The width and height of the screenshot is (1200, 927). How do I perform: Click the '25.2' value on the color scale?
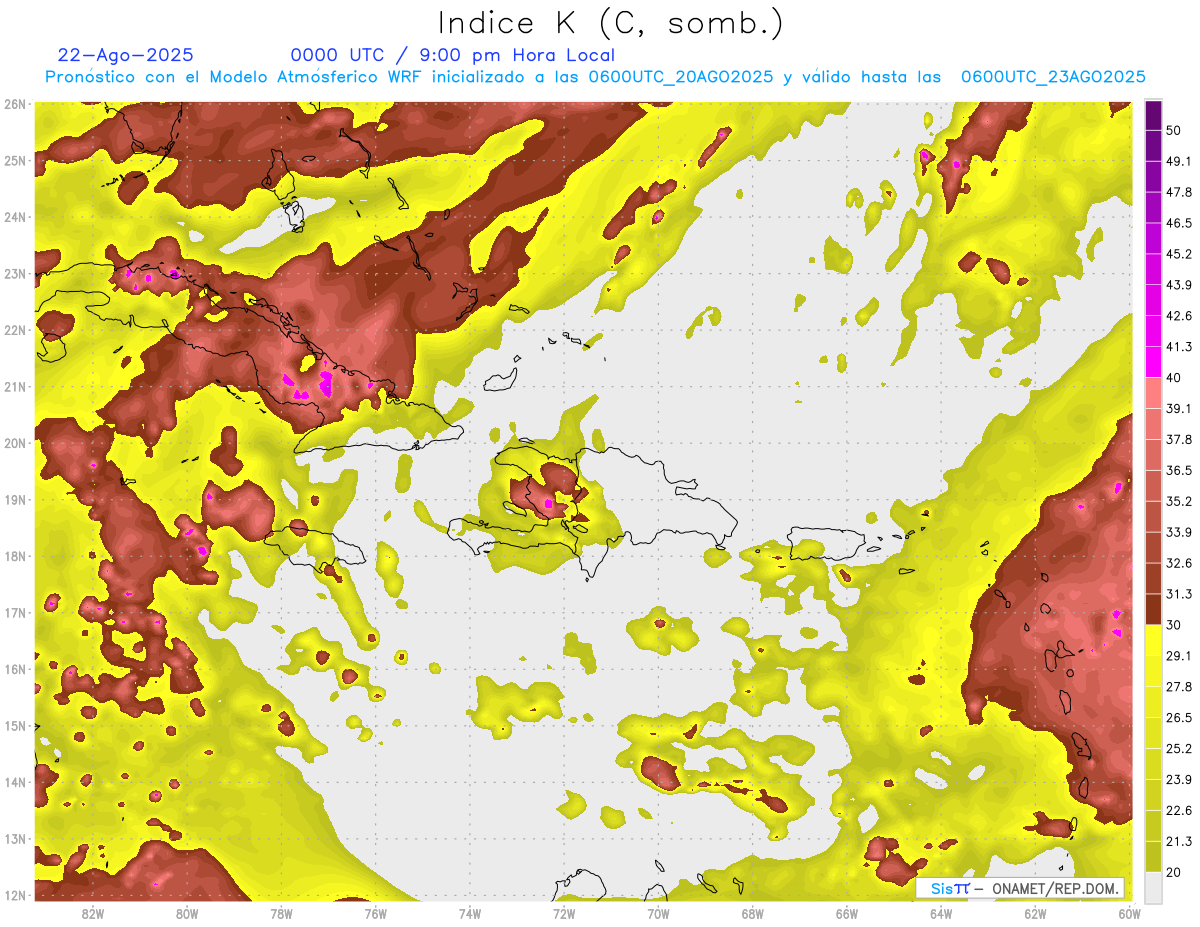click(1178, 749)
